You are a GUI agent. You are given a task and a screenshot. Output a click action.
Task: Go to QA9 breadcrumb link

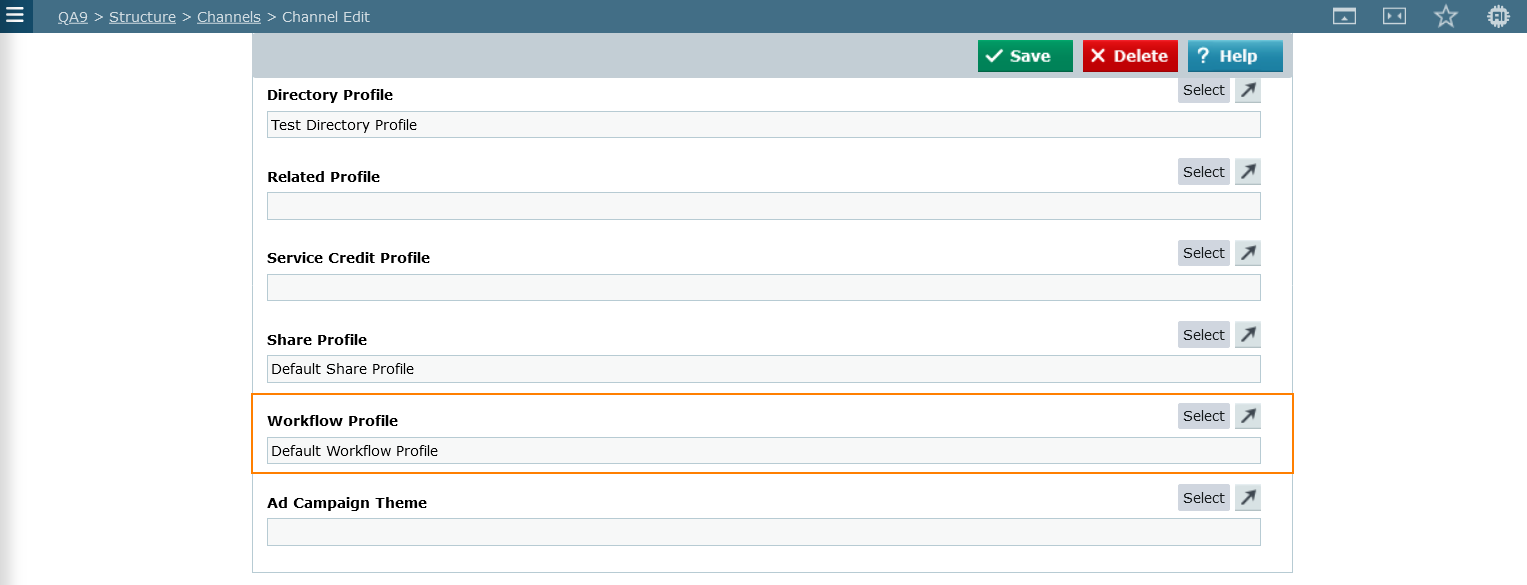73,17
